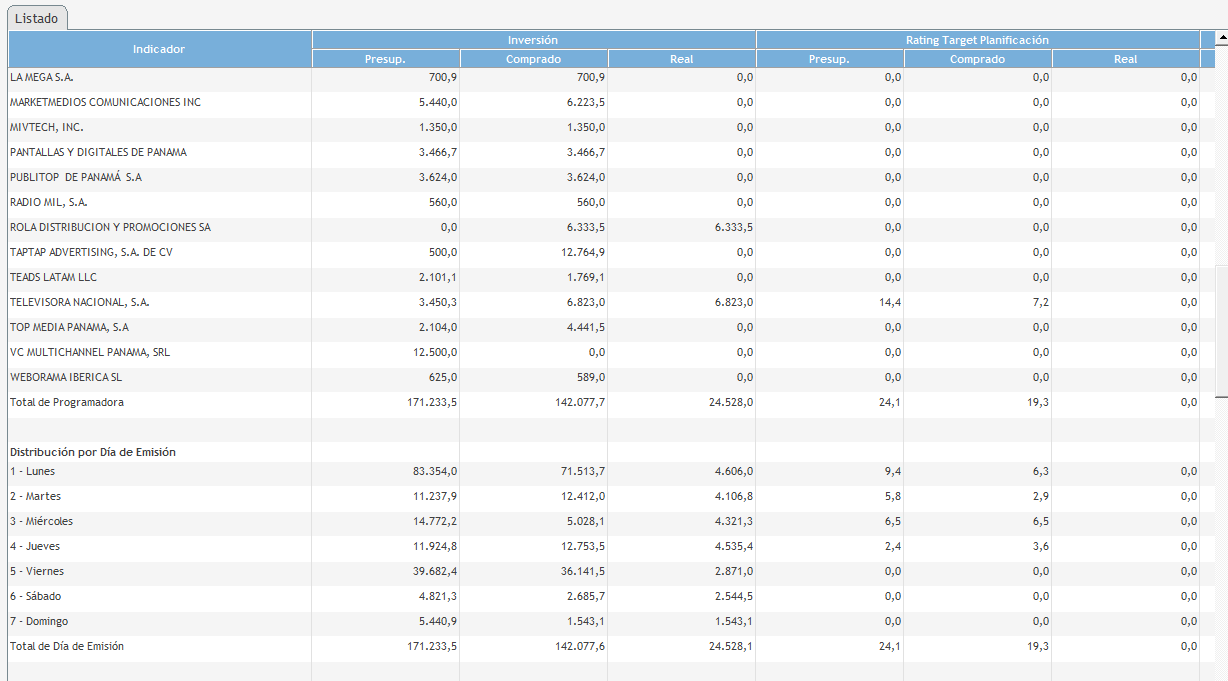Click Presup. header under Inversión

(x=385, y=59)
